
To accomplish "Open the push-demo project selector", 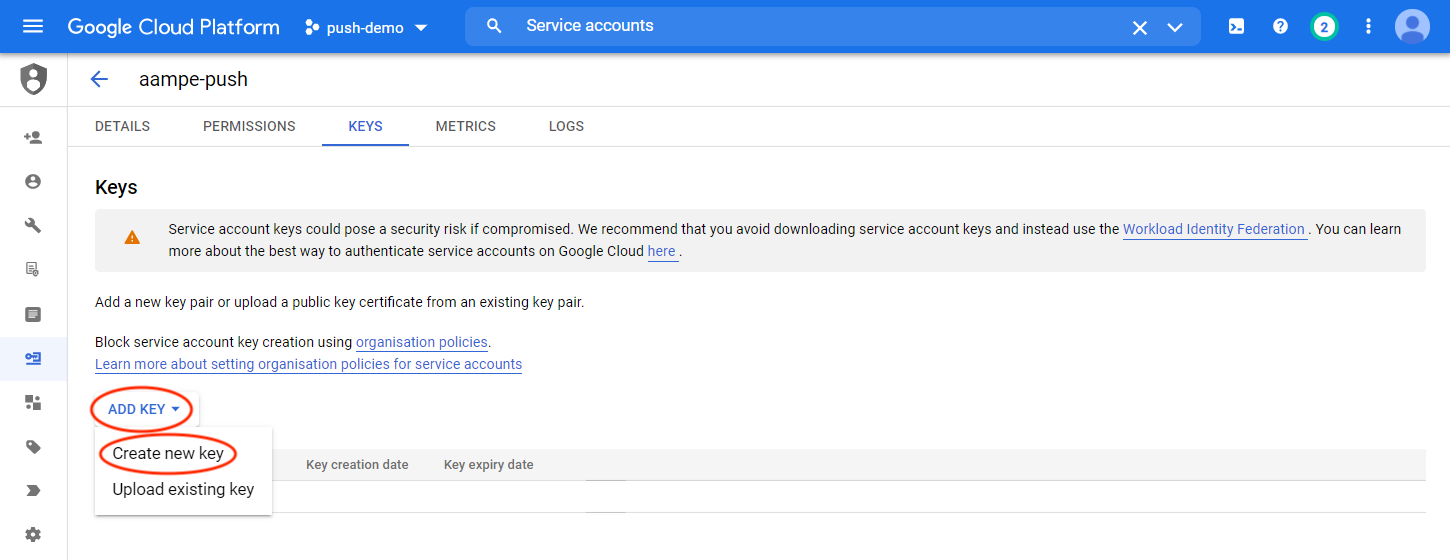I will point(366,27).
